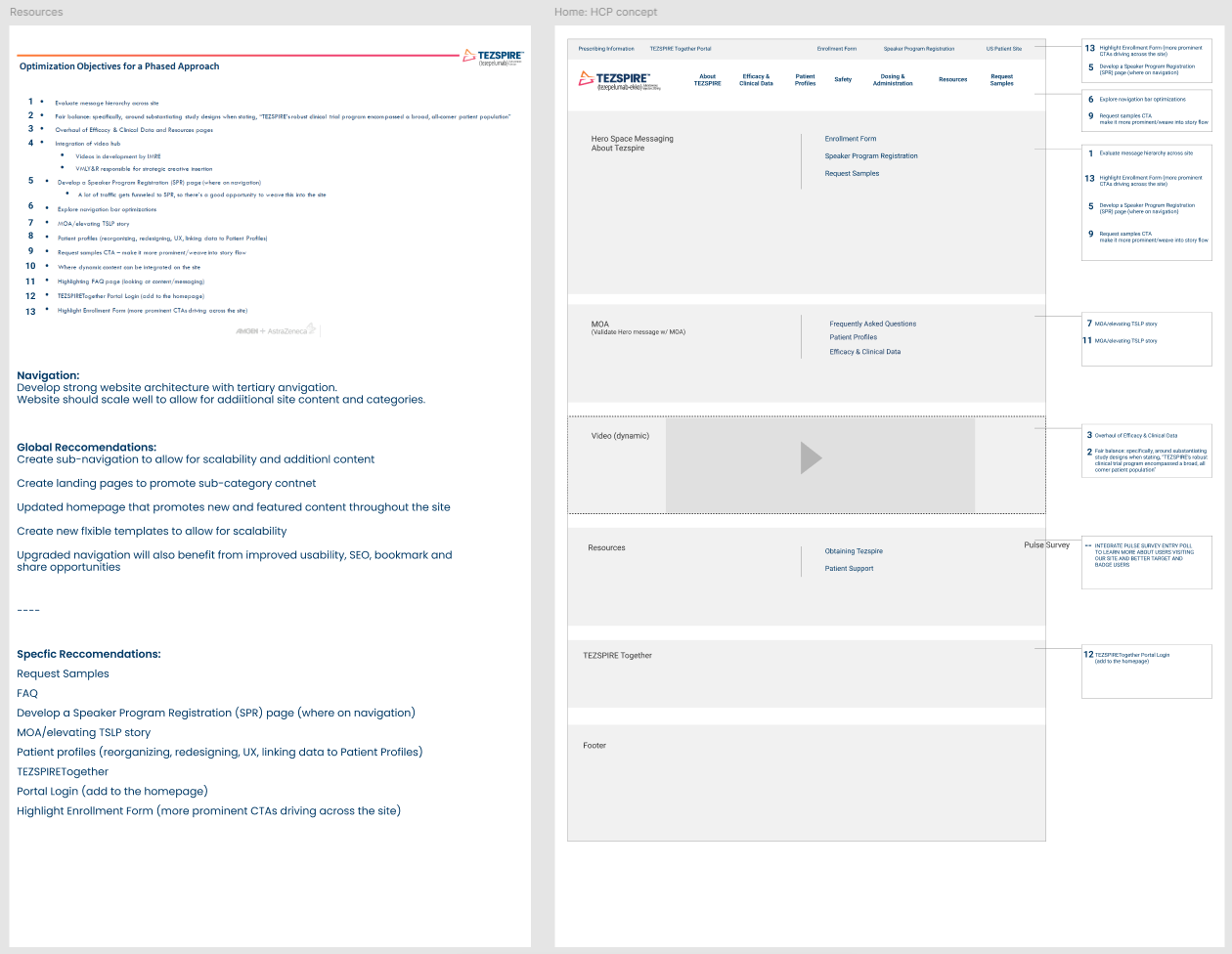
Task: Click Efficacy & Clinical Data in MOA section
Action: 865,352
